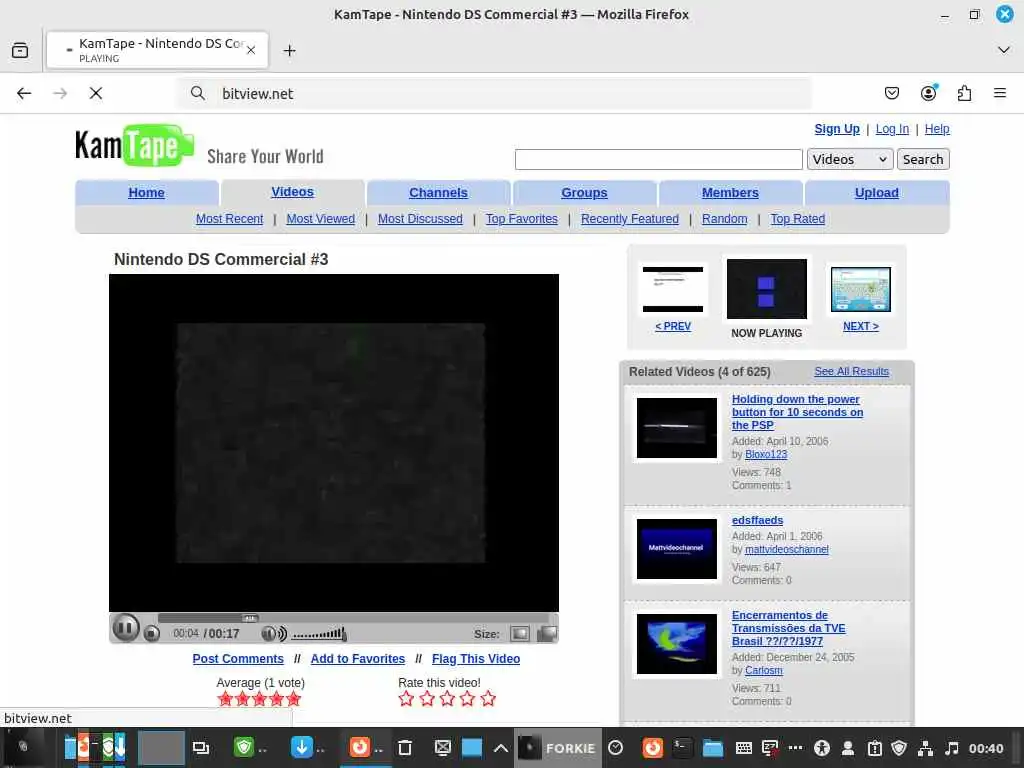This screenshot has width=1024, height=768.
Task: Open the Most Viewed videos link
Action: pos(321,219)
